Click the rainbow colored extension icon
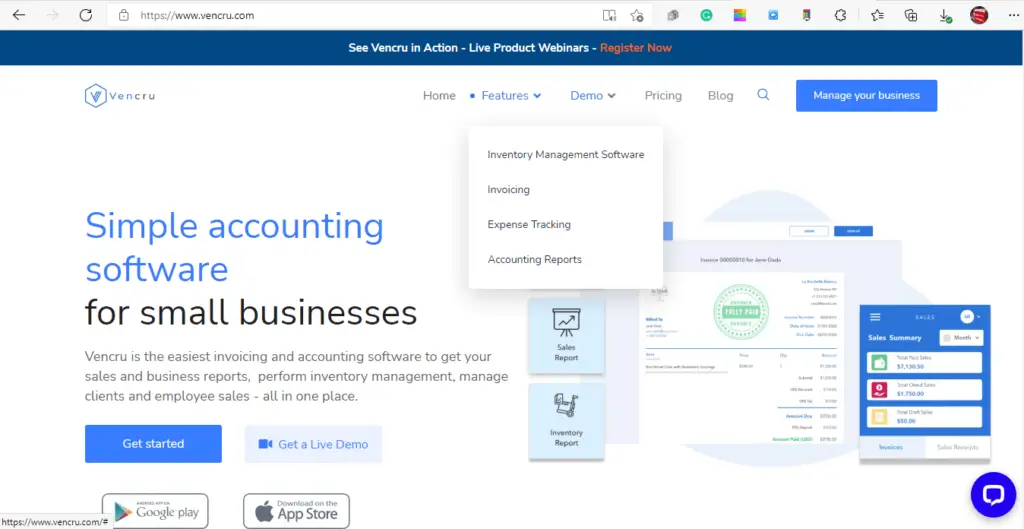 (x=739, y=16)
